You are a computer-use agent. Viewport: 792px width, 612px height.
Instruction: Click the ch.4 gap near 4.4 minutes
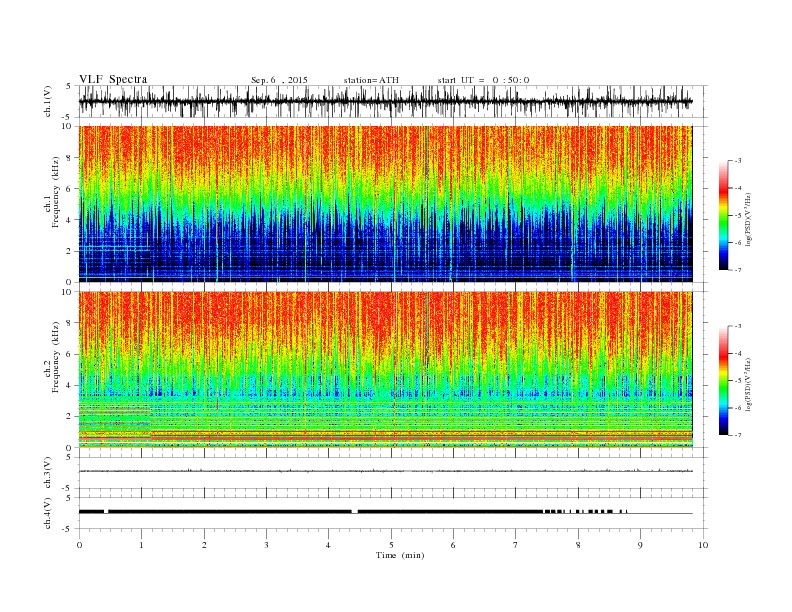355,512
